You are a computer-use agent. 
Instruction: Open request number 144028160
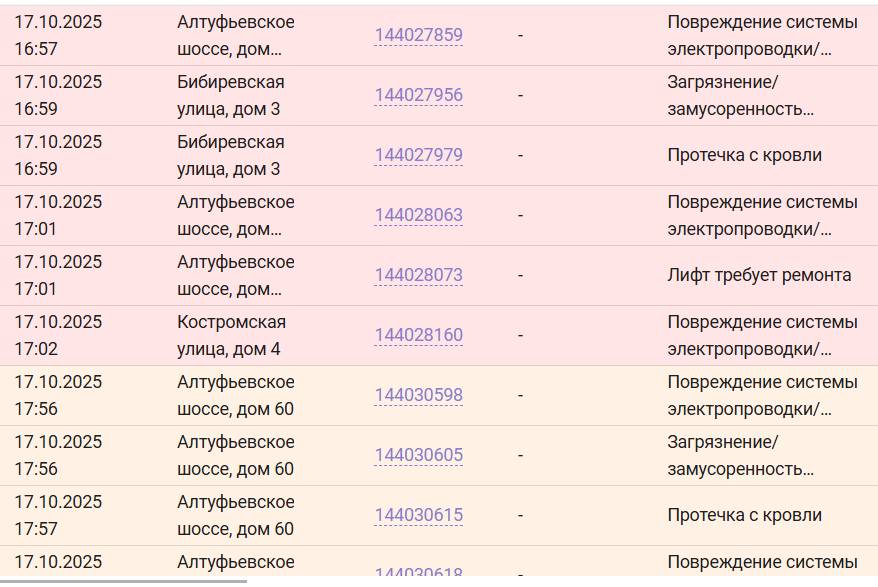coord(418,336)
